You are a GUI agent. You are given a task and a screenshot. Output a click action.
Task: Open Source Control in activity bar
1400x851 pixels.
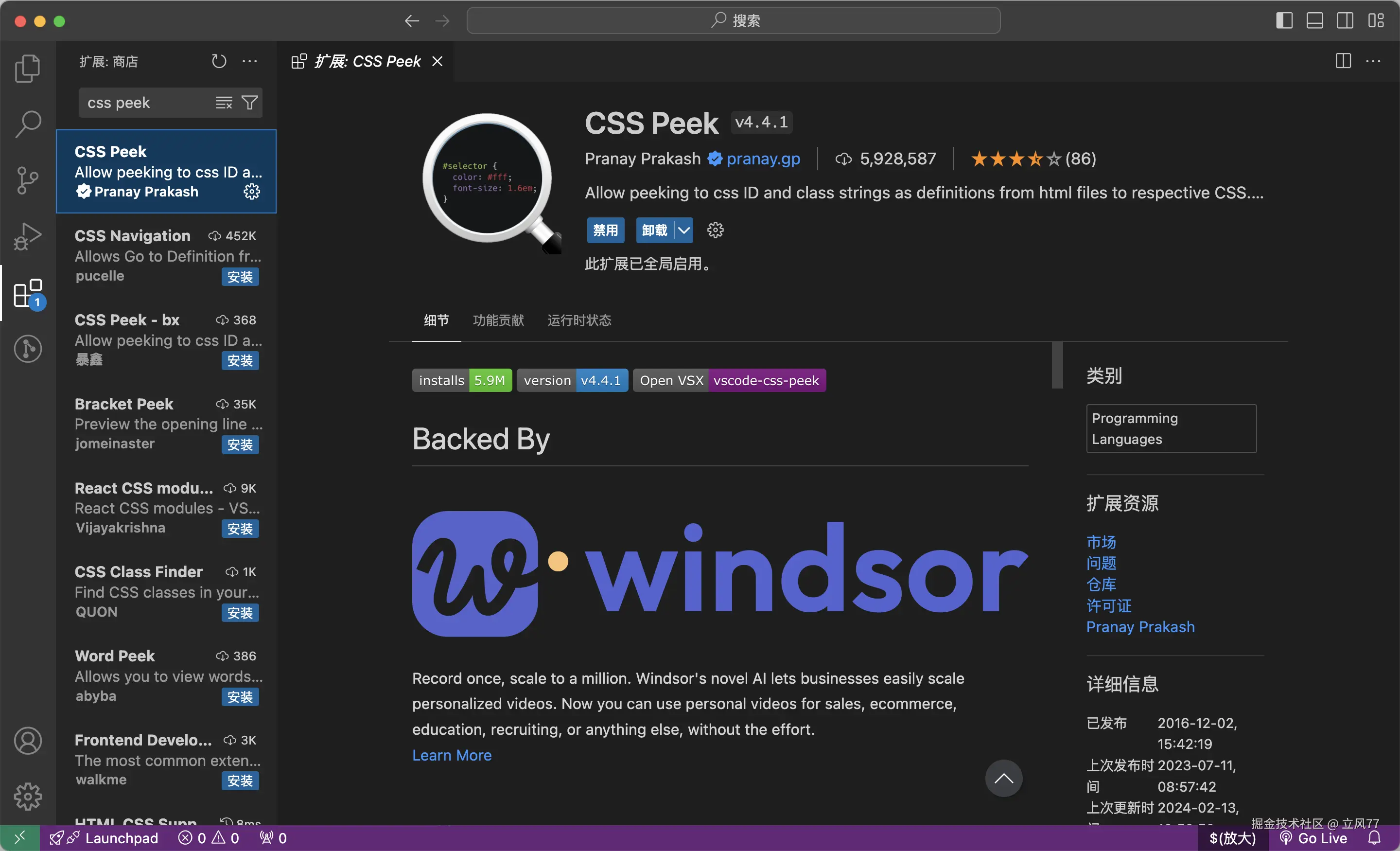[27, 180]
